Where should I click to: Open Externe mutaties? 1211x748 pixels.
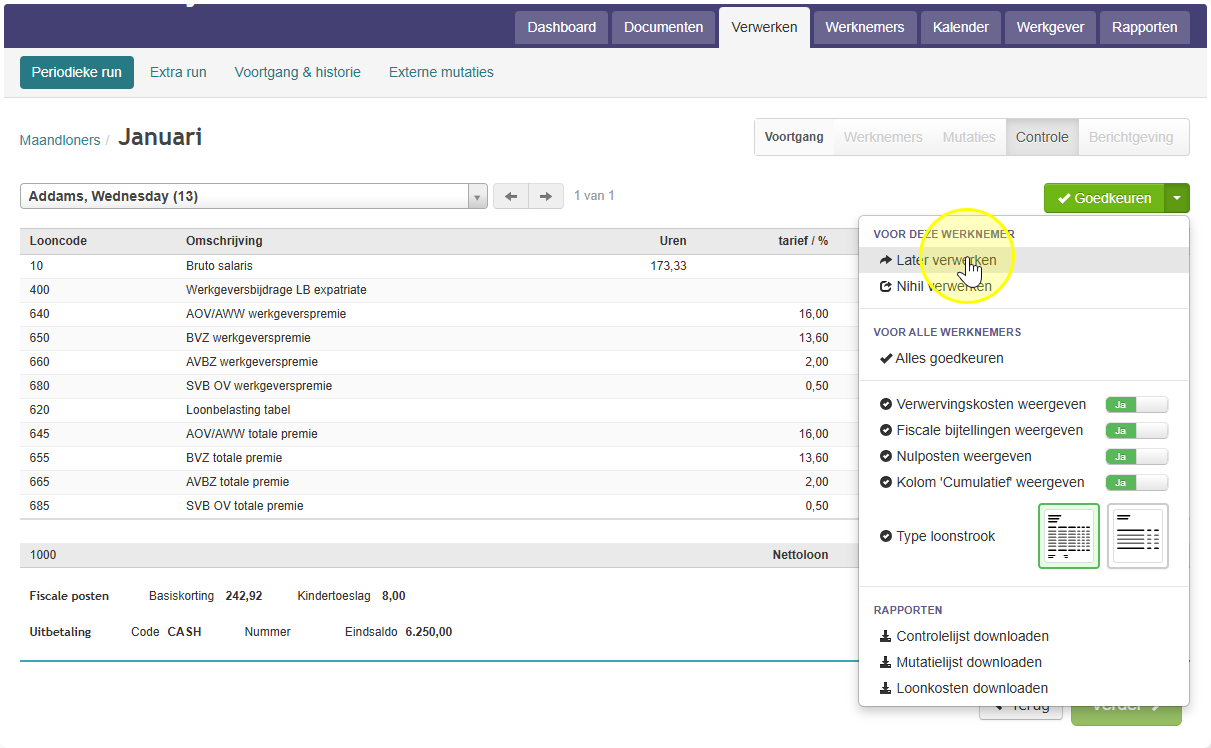[441, 72]
